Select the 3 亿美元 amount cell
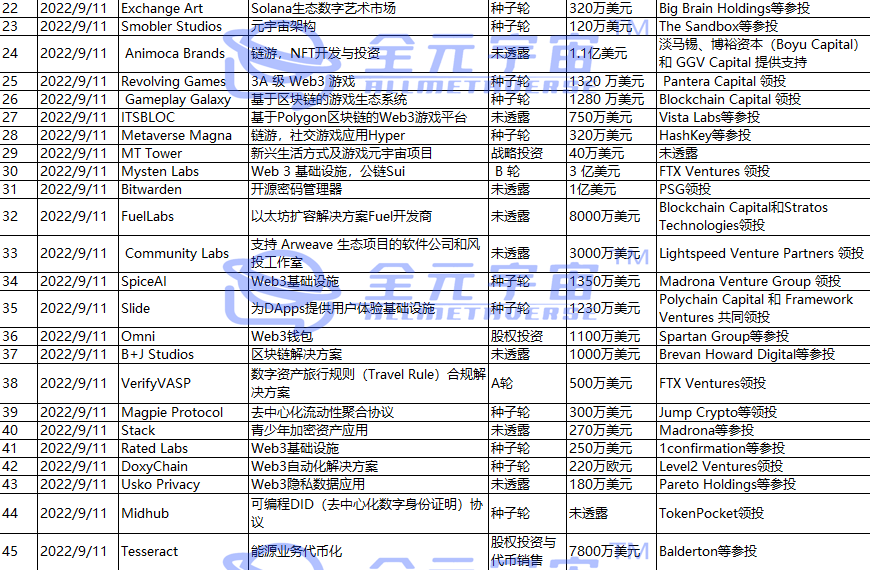This screenshot has height=570, width=870. [611, 171]
